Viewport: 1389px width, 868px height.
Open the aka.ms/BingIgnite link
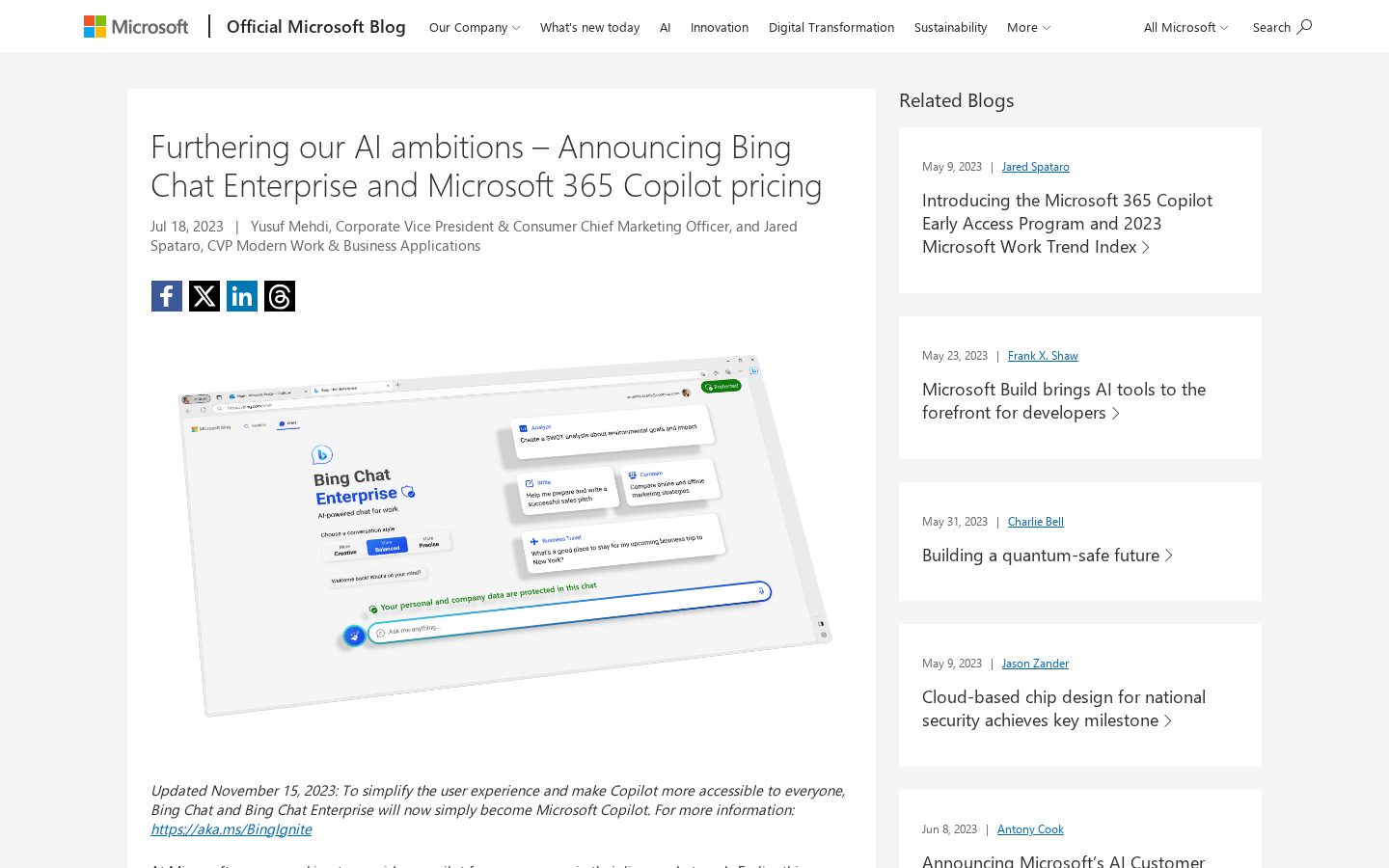231,828
